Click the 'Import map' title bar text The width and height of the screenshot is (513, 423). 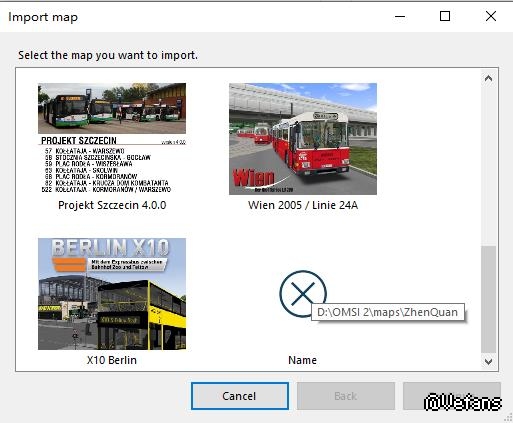point(43,17)
